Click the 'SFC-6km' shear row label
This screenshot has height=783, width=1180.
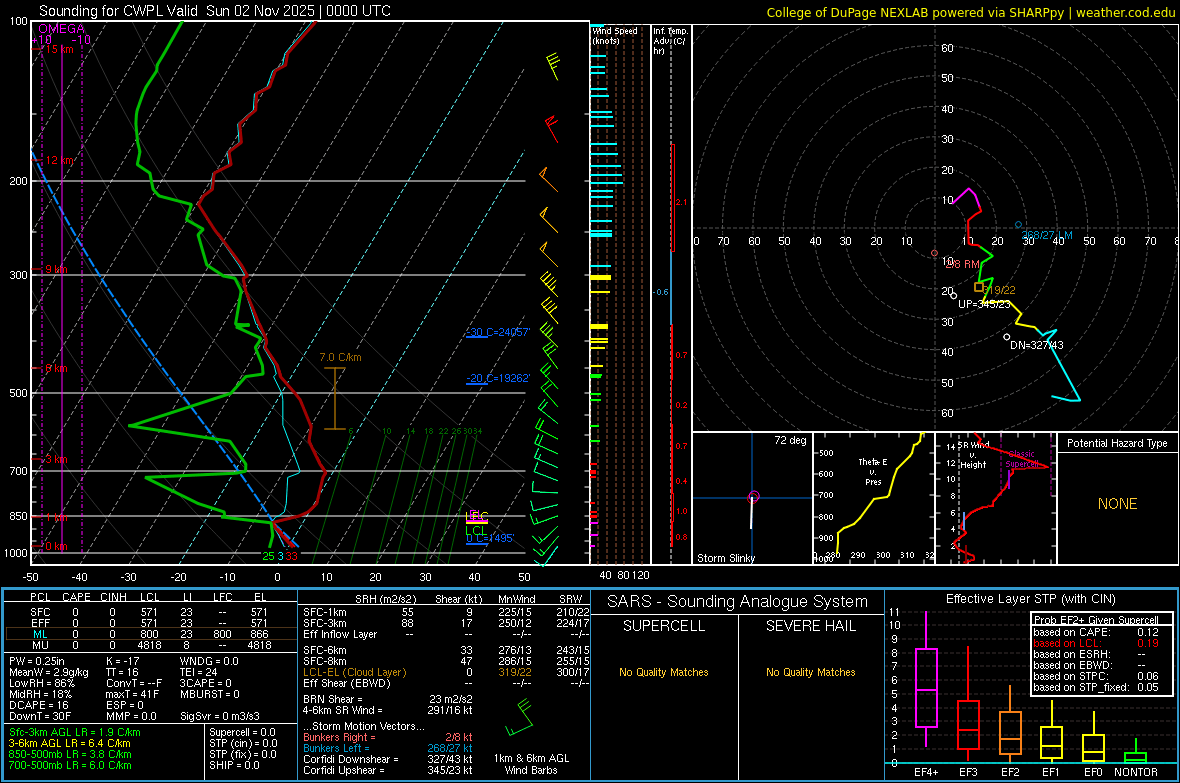[324, 650]
